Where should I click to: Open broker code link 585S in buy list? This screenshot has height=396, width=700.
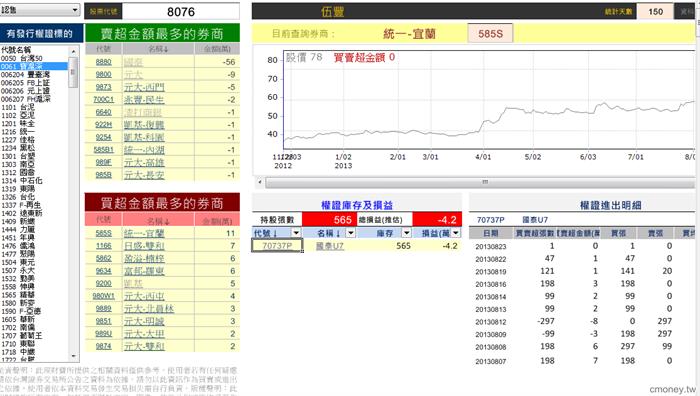(x=103, y=233)
